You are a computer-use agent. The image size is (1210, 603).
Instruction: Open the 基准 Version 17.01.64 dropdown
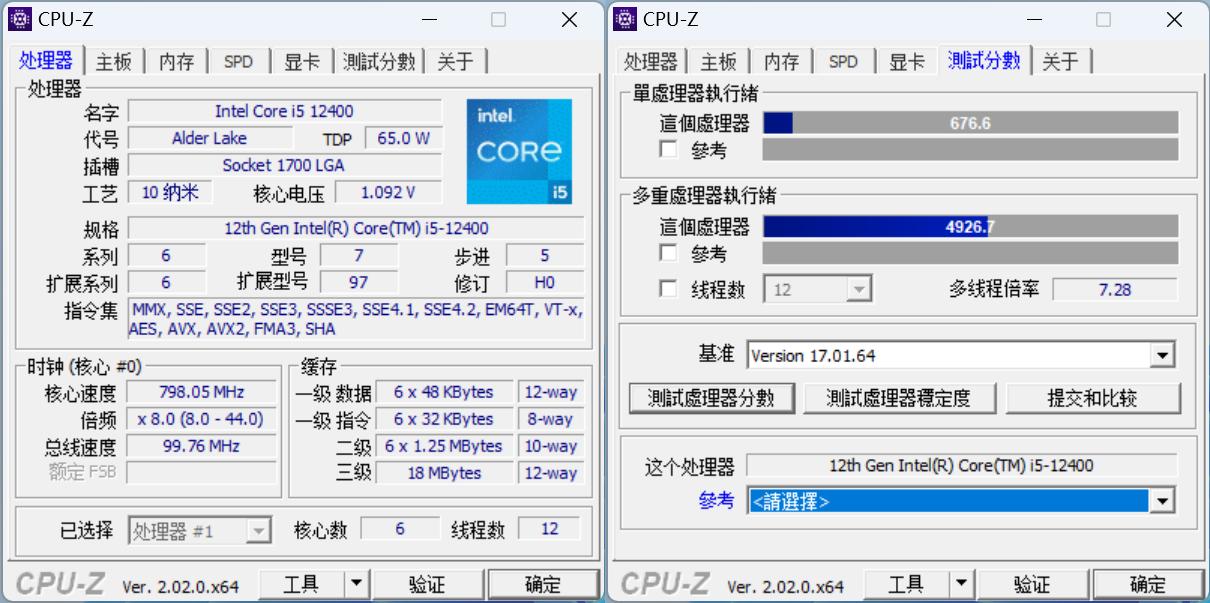click(1161, 354)
